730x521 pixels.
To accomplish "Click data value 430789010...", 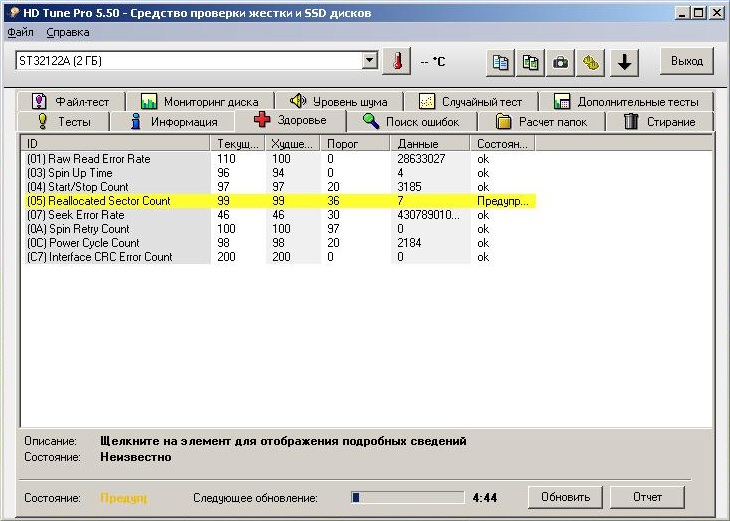I will click(x=428, y=215).
